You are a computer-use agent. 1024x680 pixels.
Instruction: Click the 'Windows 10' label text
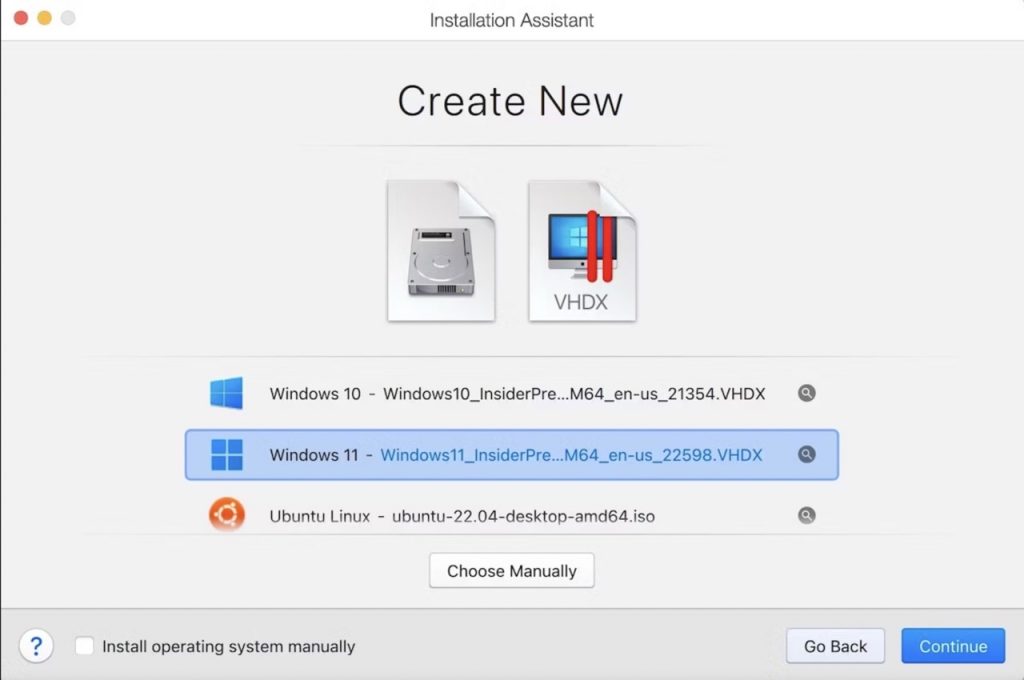[x=315, y=394]
